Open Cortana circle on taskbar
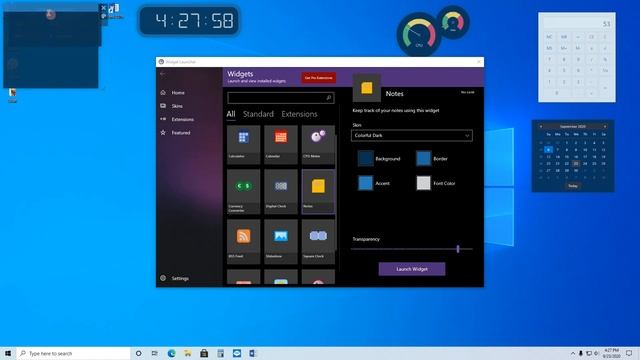 click(138, 353)
